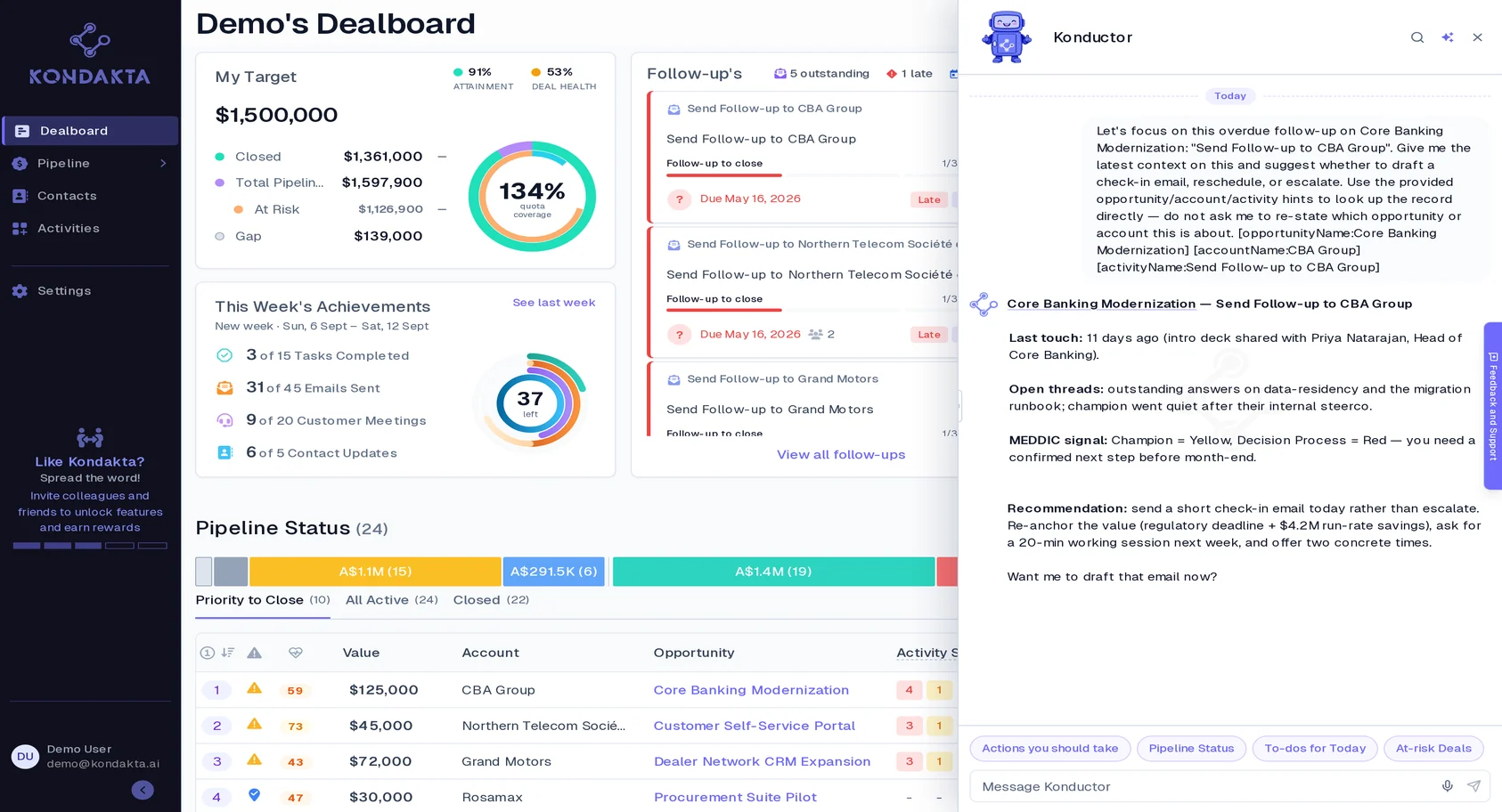Select the A$291.5K (6) pipeline segment
This screenshot has height=812, width=1502.
(554, 572)
